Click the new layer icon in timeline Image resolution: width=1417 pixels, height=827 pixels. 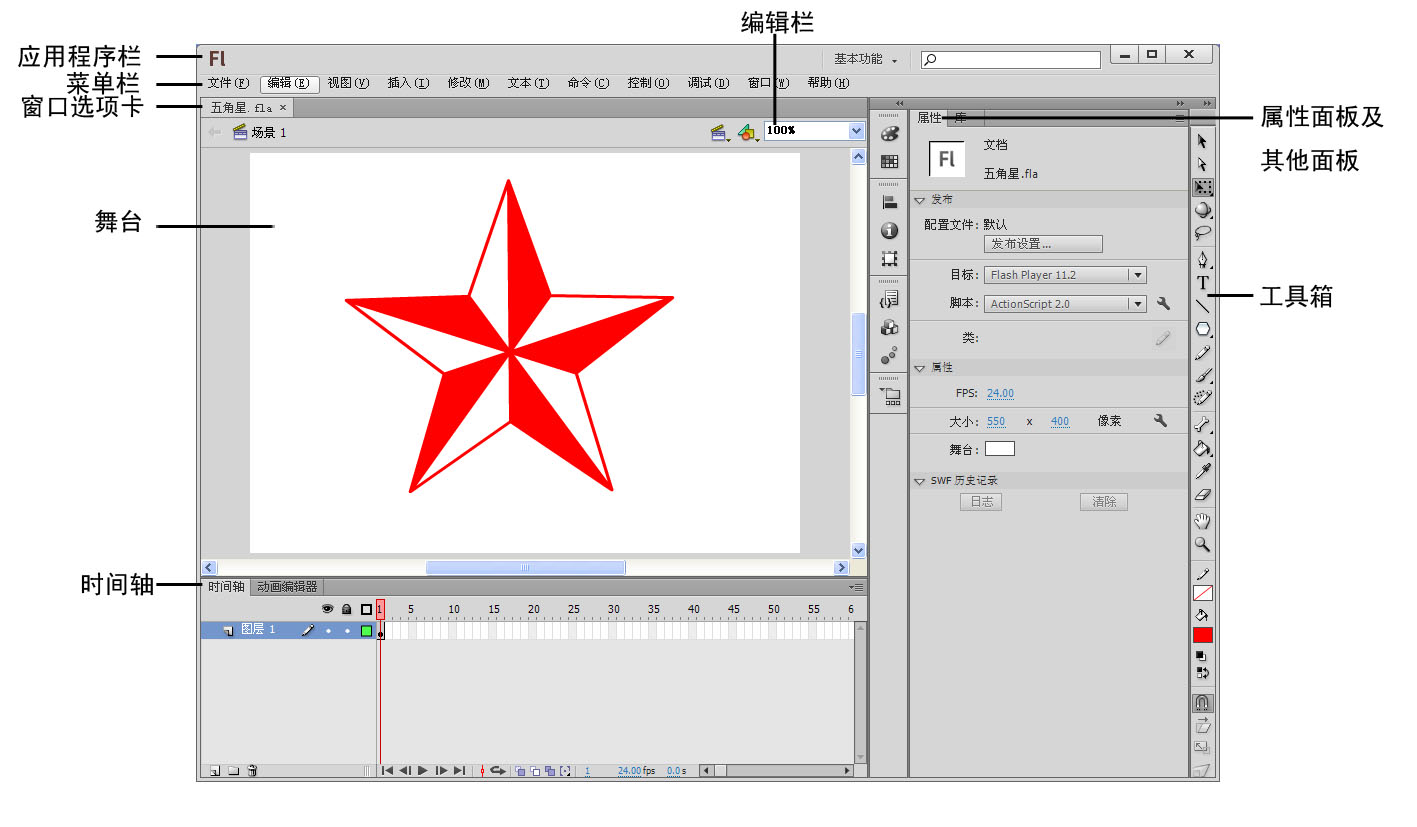click(214, 771)
